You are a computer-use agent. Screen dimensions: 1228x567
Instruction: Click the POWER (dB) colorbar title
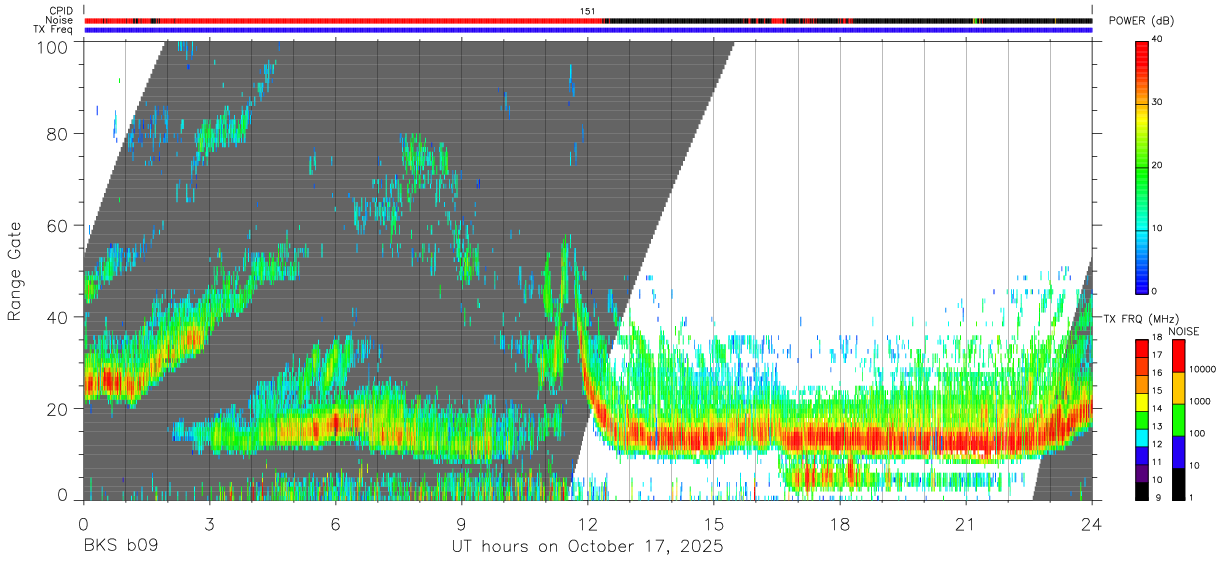coord(1142,21)
